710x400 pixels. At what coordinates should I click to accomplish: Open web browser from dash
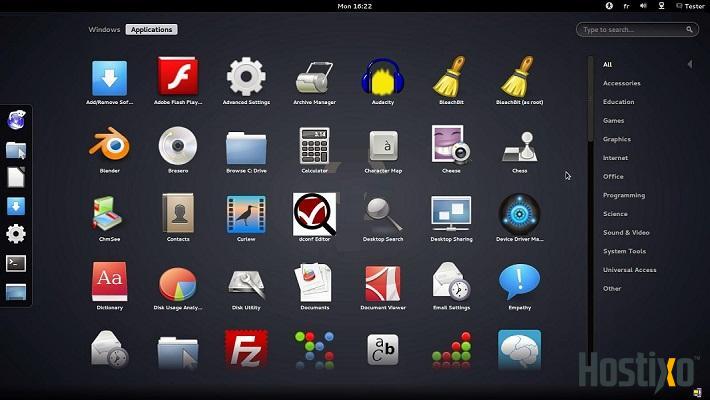pos(16,120)
